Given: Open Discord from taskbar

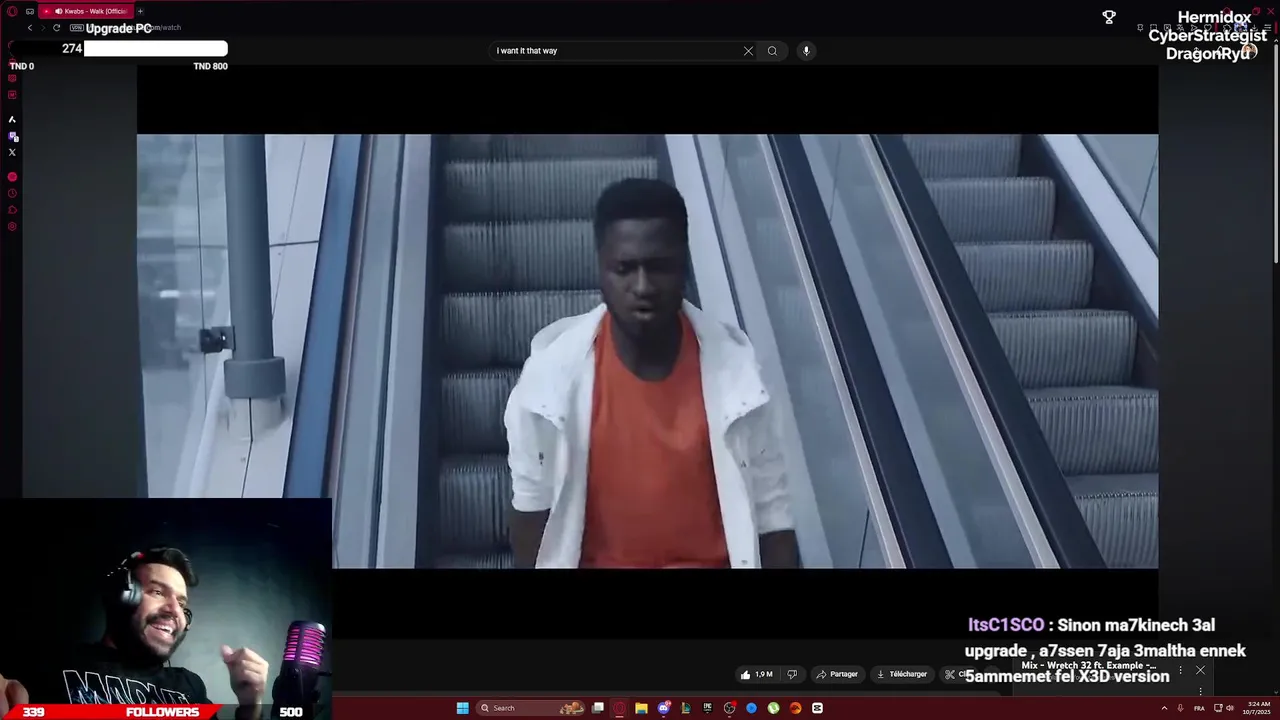Looking at the screenshot, I should [x=663, y=708].
